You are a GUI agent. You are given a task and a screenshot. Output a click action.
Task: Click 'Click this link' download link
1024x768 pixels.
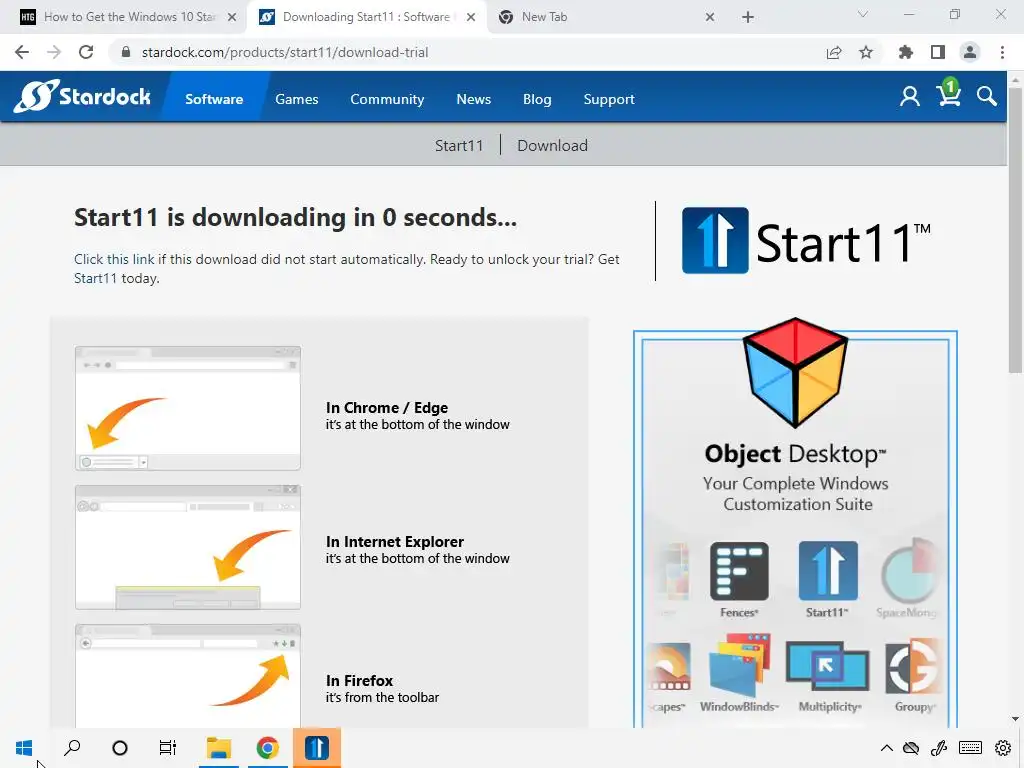[114, 259]
